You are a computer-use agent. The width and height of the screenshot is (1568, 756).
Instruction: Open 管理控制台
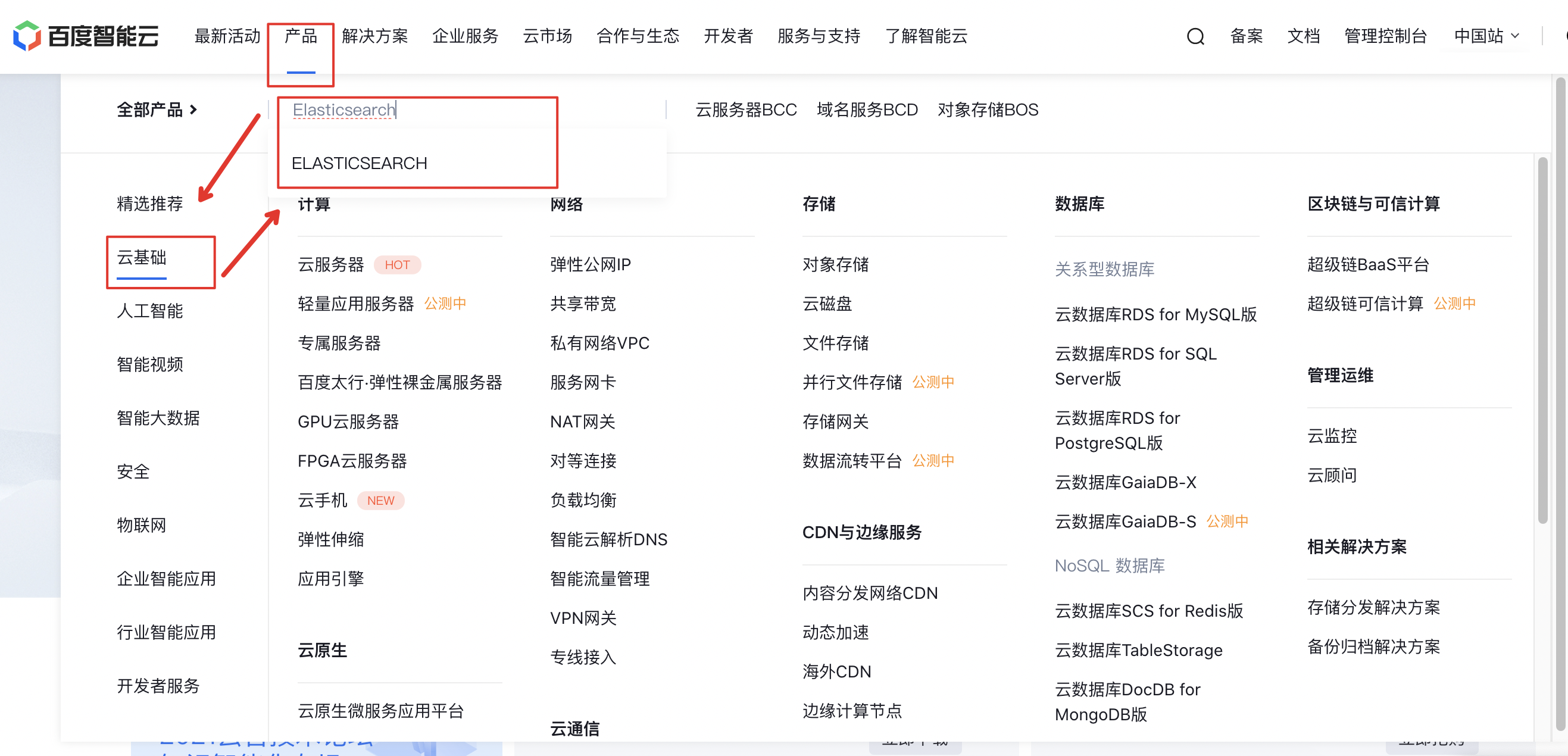[x=1385, y=36]
